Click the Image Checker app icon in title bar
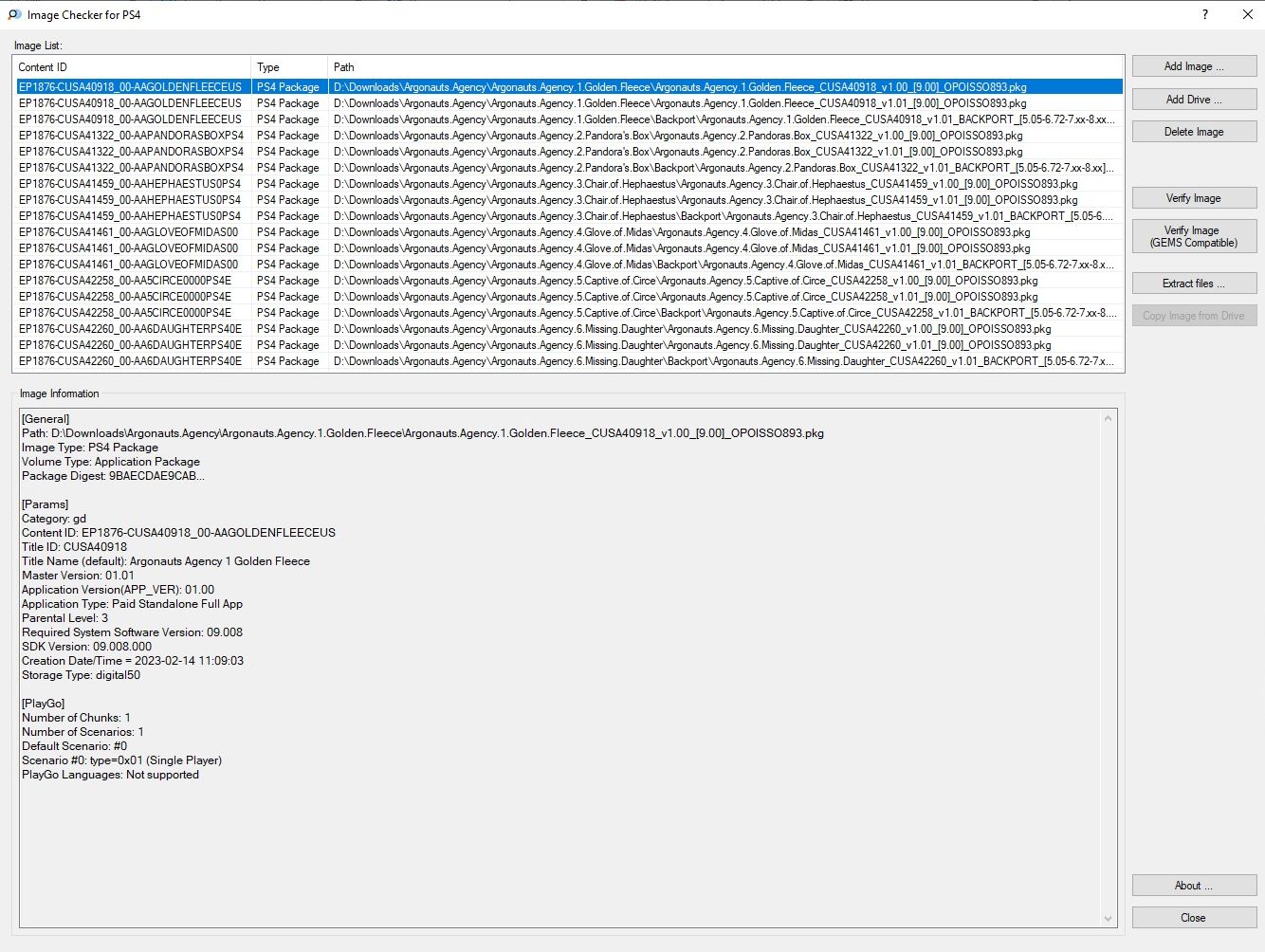 click(14, 14)
